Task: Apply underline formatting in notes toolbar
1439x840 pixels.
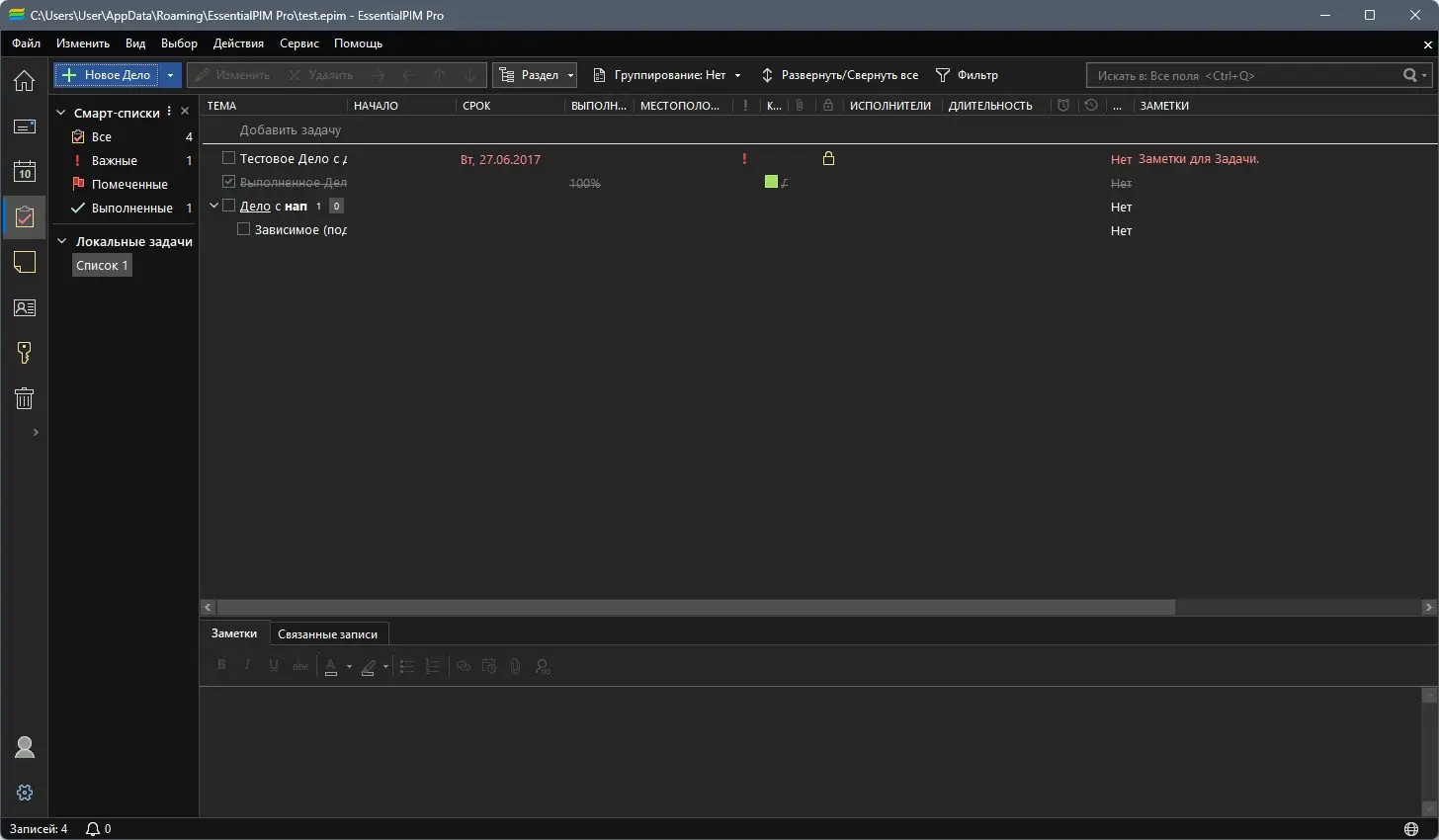Action: 274,666
